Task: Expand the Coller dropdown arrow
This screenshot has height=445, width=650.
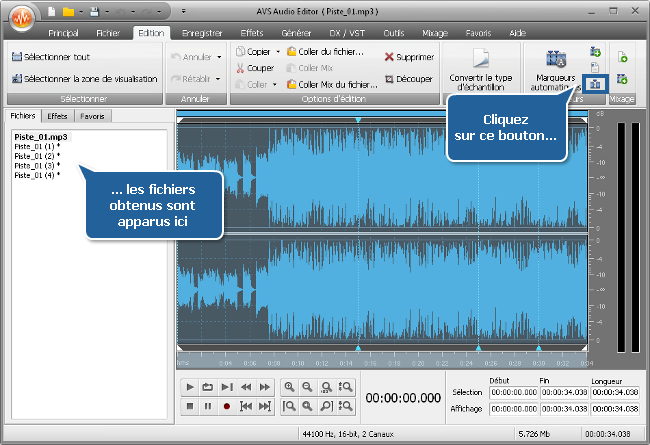Action: pyautogui.click(x=274, y=85)
